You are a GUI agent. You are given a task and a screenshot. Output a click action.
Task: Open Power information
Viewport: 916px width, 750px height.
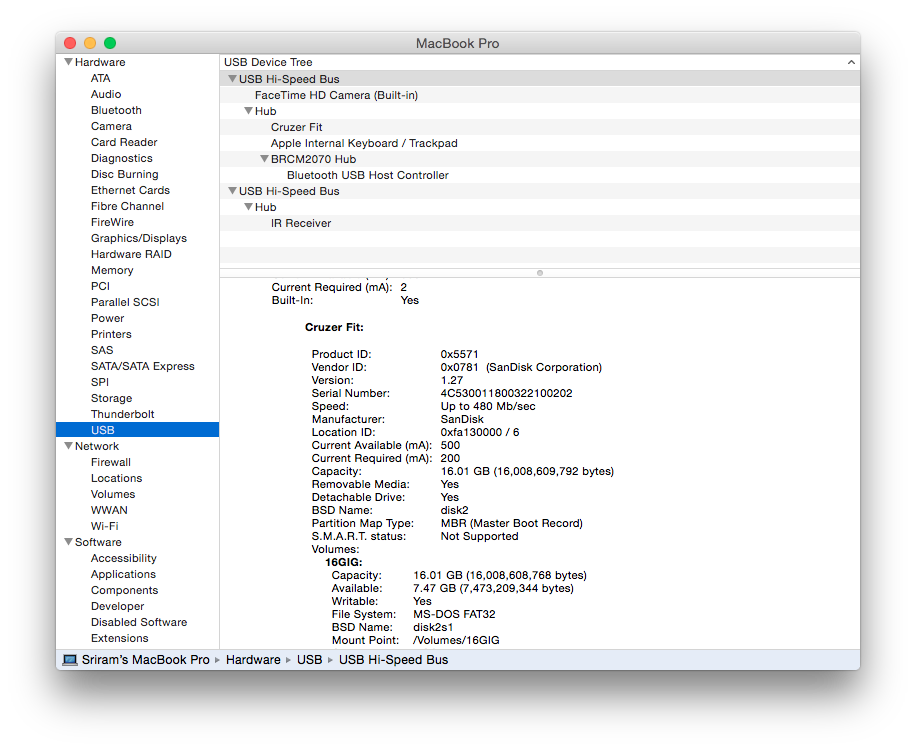(107, 318)
